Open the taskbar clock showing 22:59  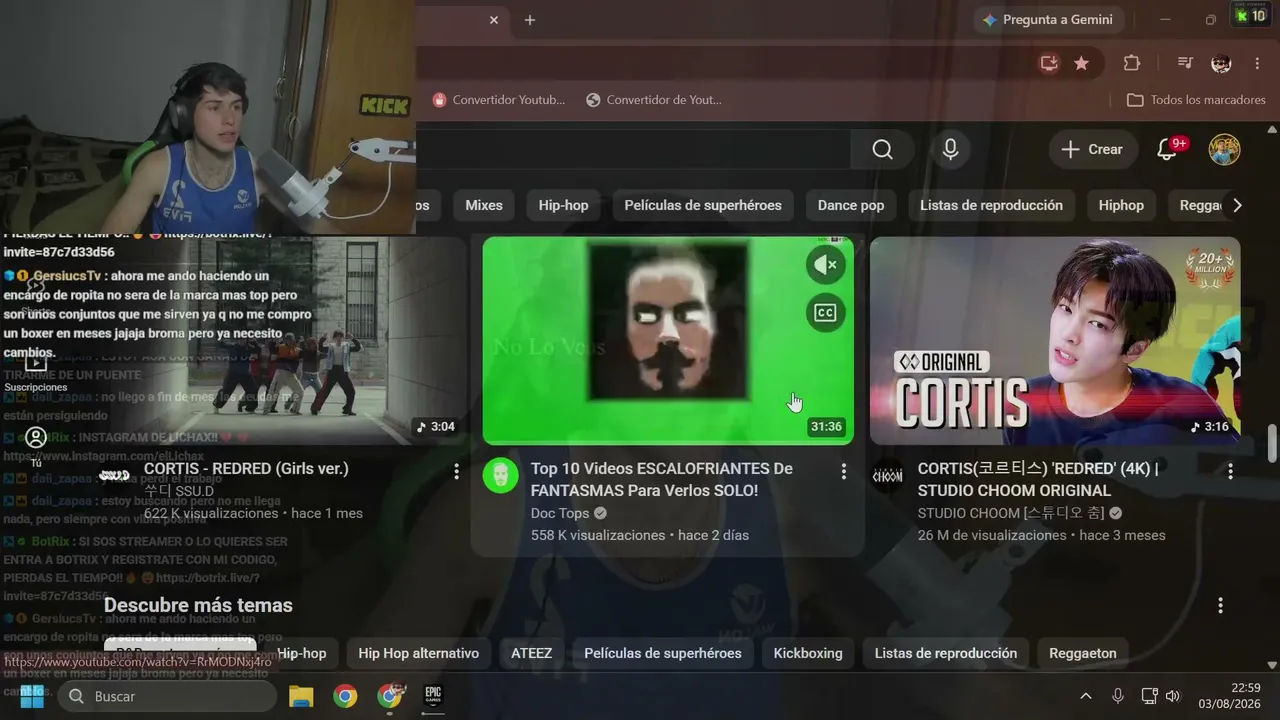1231,696
